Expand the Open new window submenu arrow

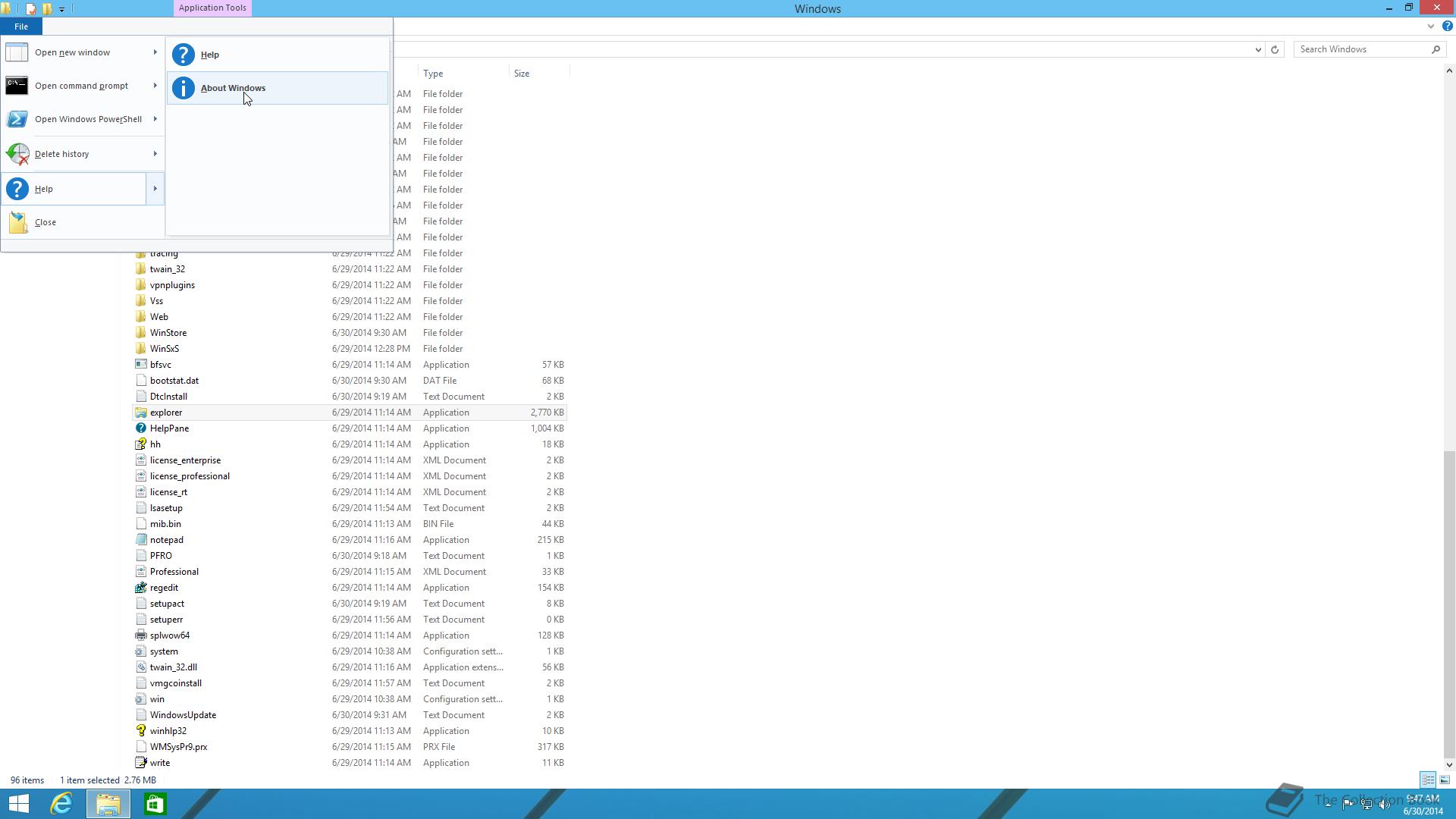click(155, 52)
